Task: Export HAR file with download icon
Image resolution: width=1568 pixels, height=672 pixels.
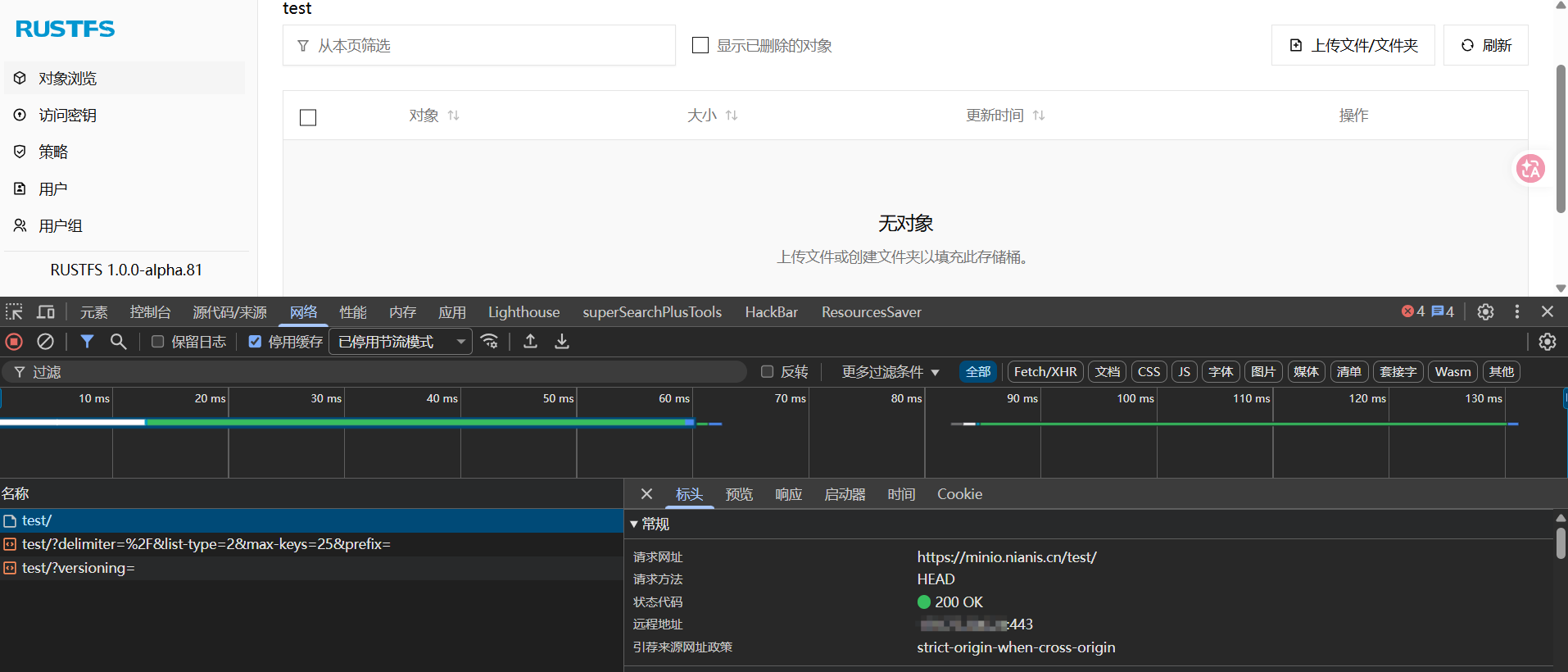Action: tap(562, 342)
